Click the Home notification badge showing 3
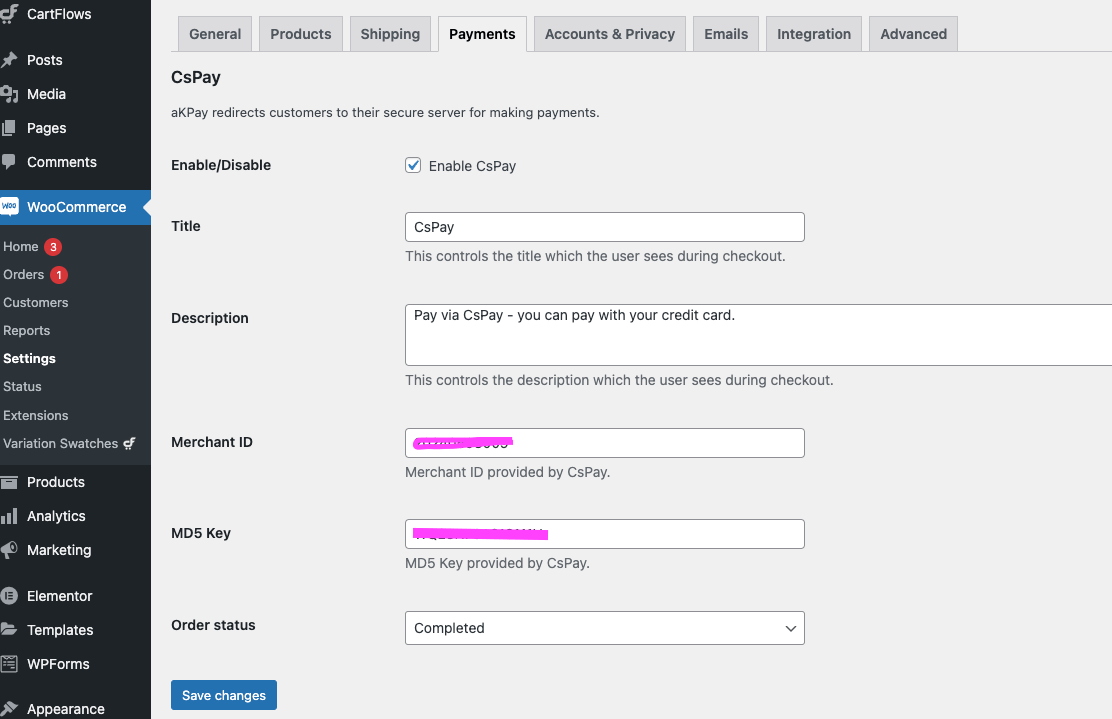 53,247
